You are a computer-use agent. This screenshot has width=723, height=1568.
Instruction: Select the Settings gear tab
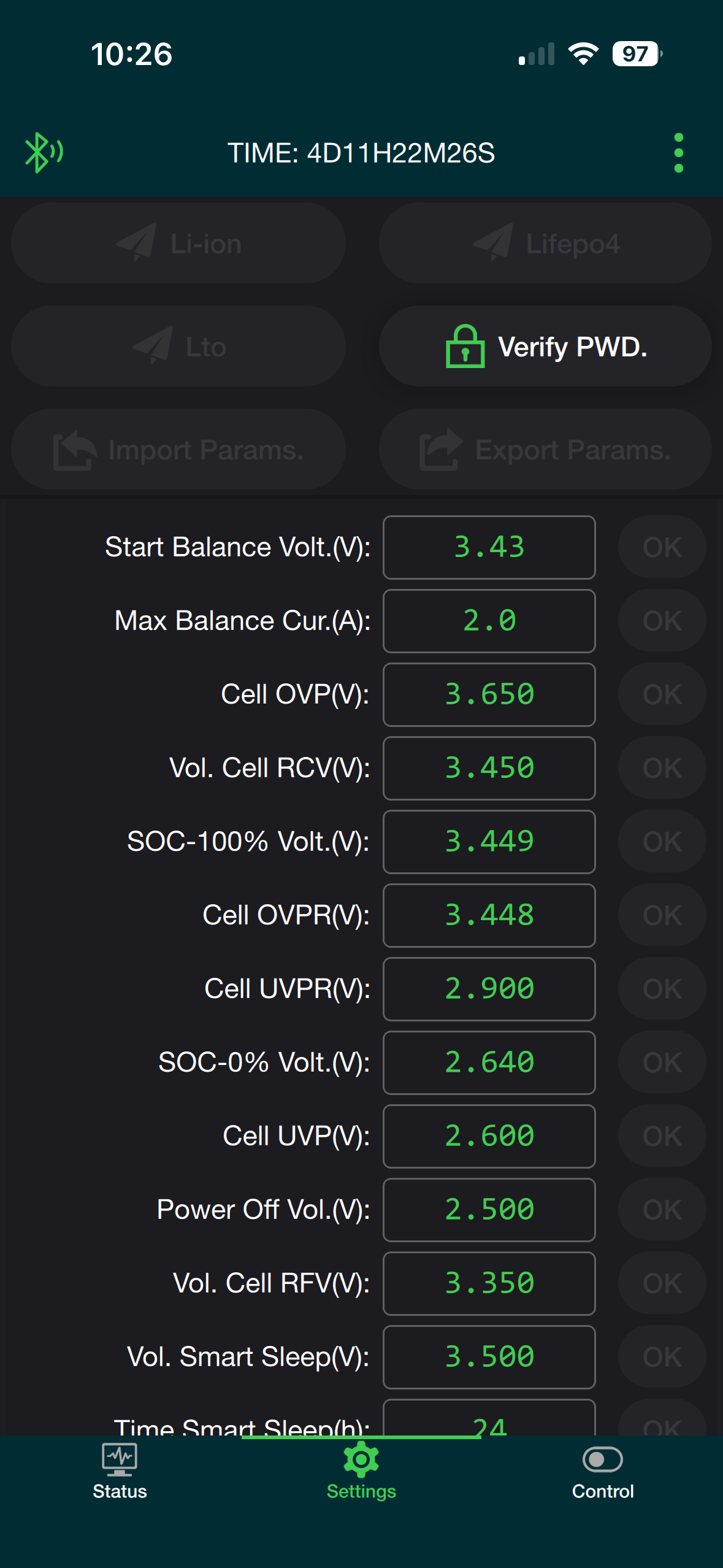coord(361,1472)
